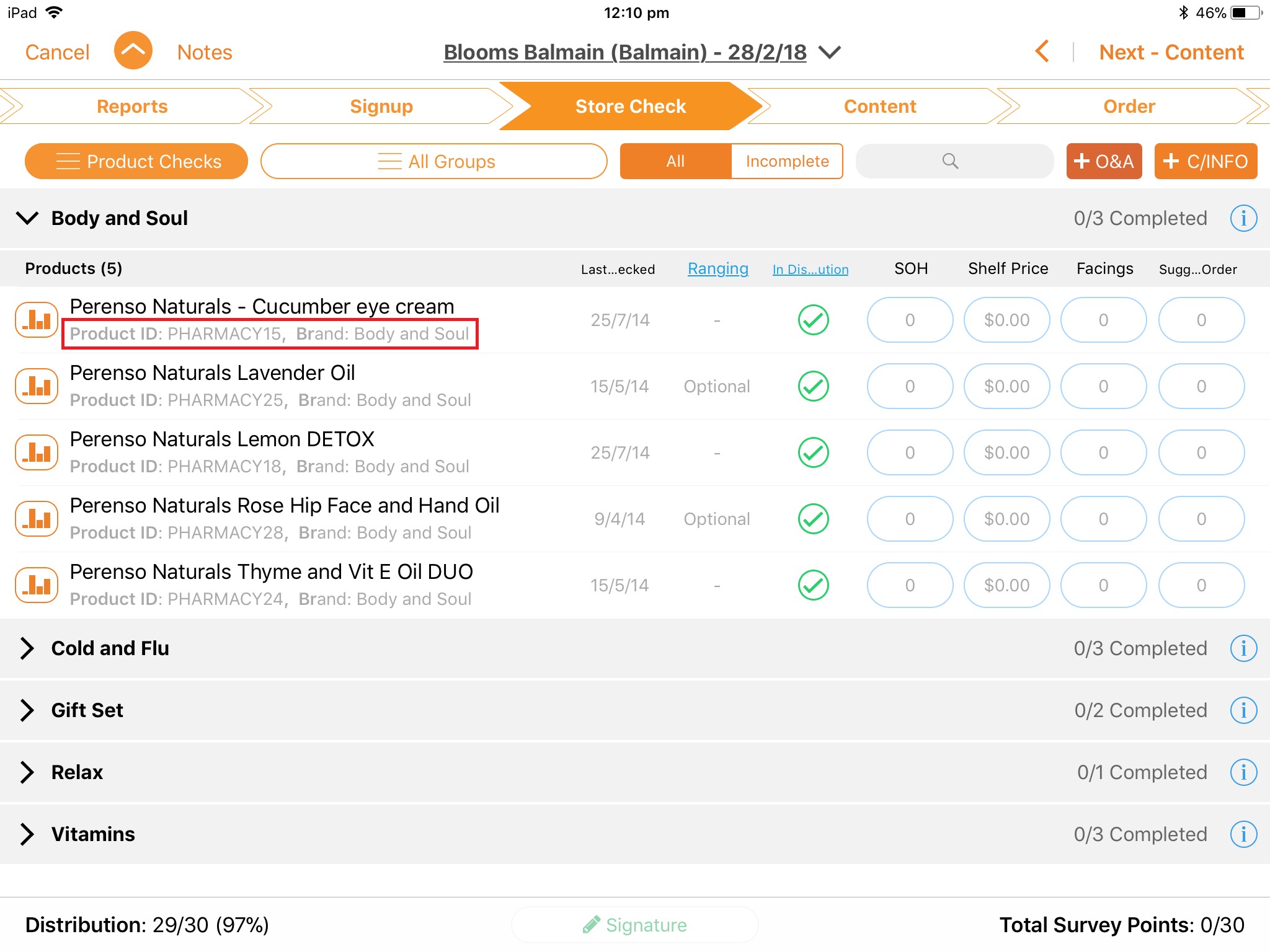Toggle distribution check for Lemon DETOX
This screenshot has height=952, width=1270.
813,452
